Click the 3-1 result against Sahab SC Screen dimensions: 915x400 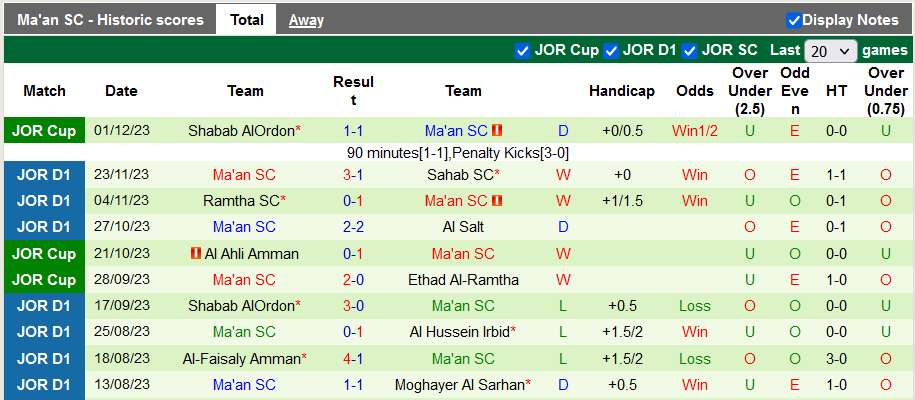(x=353, y=175)
